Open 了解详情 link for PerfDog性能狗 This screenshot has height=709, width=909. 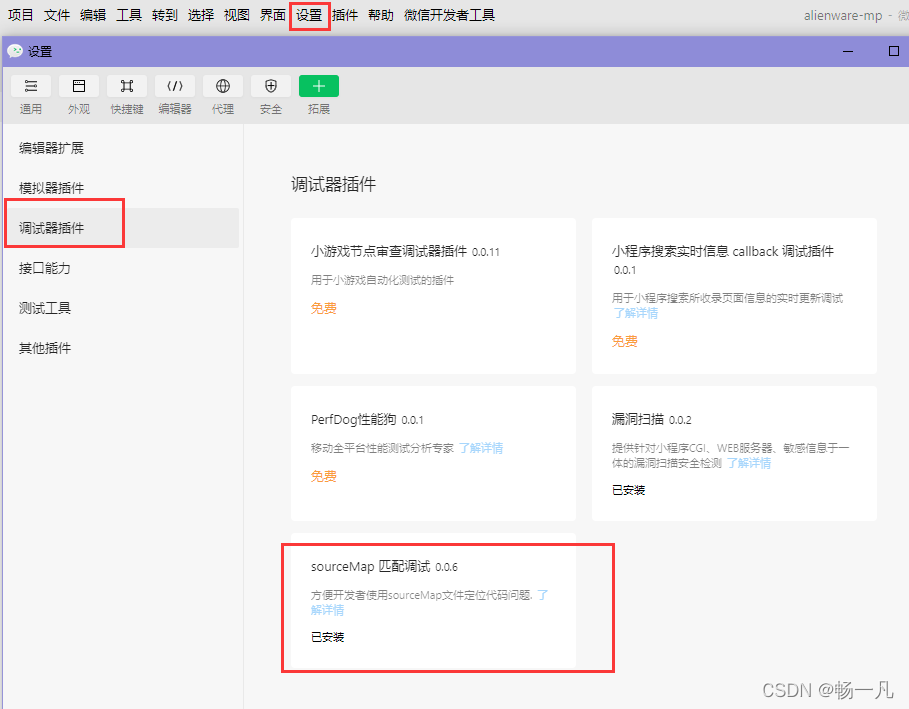click(481, 448)
